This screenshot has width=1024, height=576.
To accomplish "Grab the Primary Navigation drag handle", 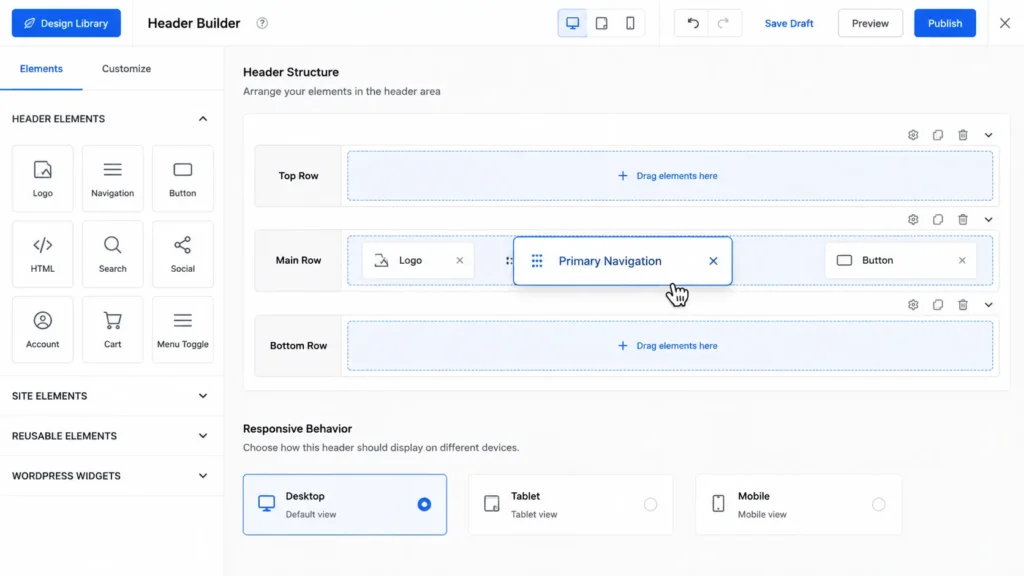I will (x=537, y=261).
